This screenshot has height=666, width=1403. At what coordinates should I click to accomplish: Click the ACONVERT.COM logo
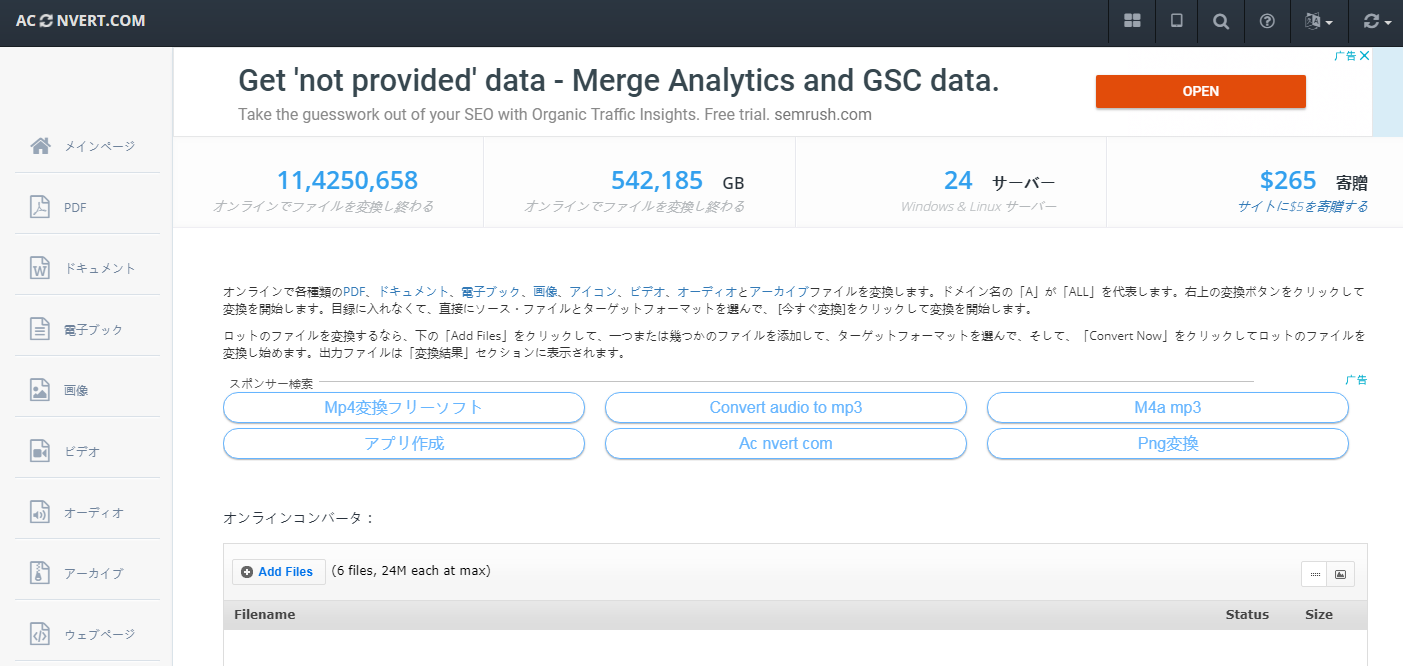point(81,21)
